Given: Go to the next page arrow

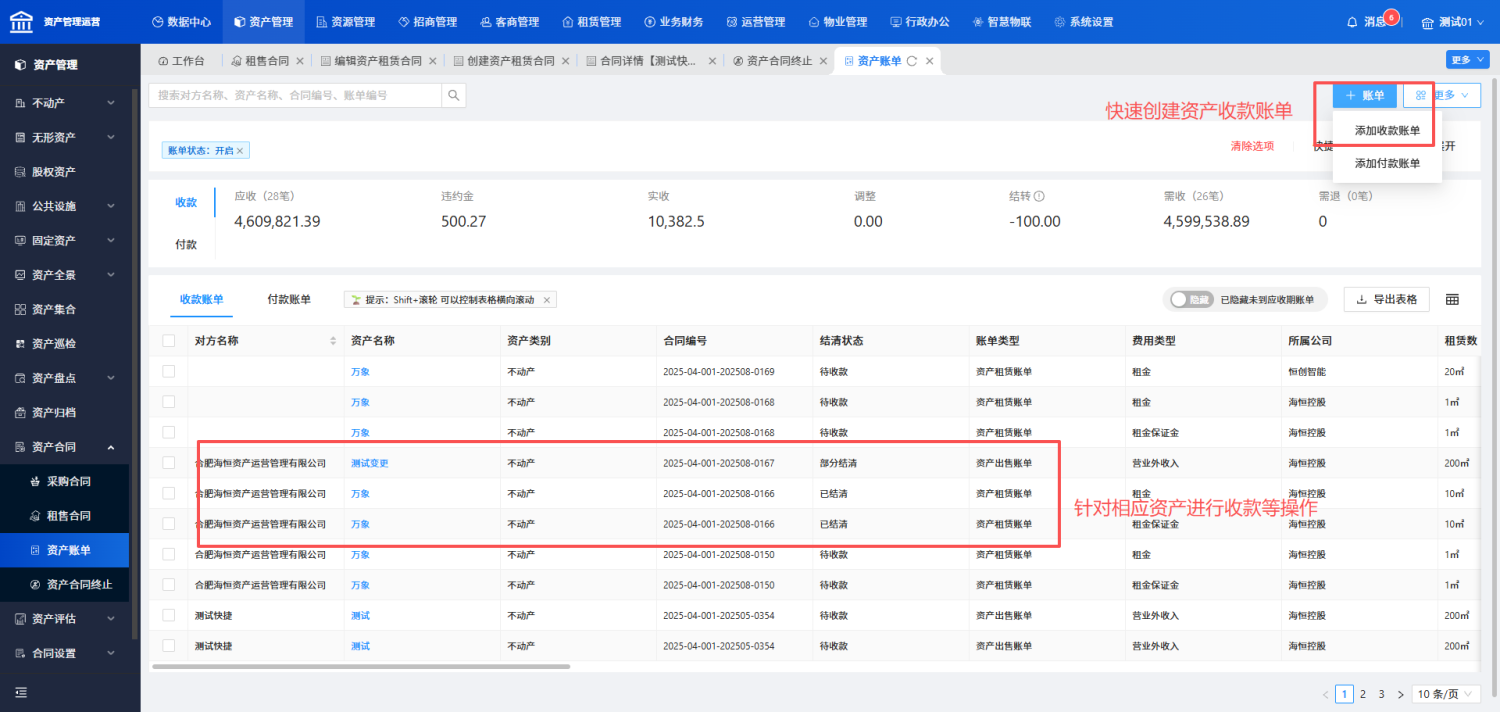Looking at the screenshot, I should [x=1400, y=694].
